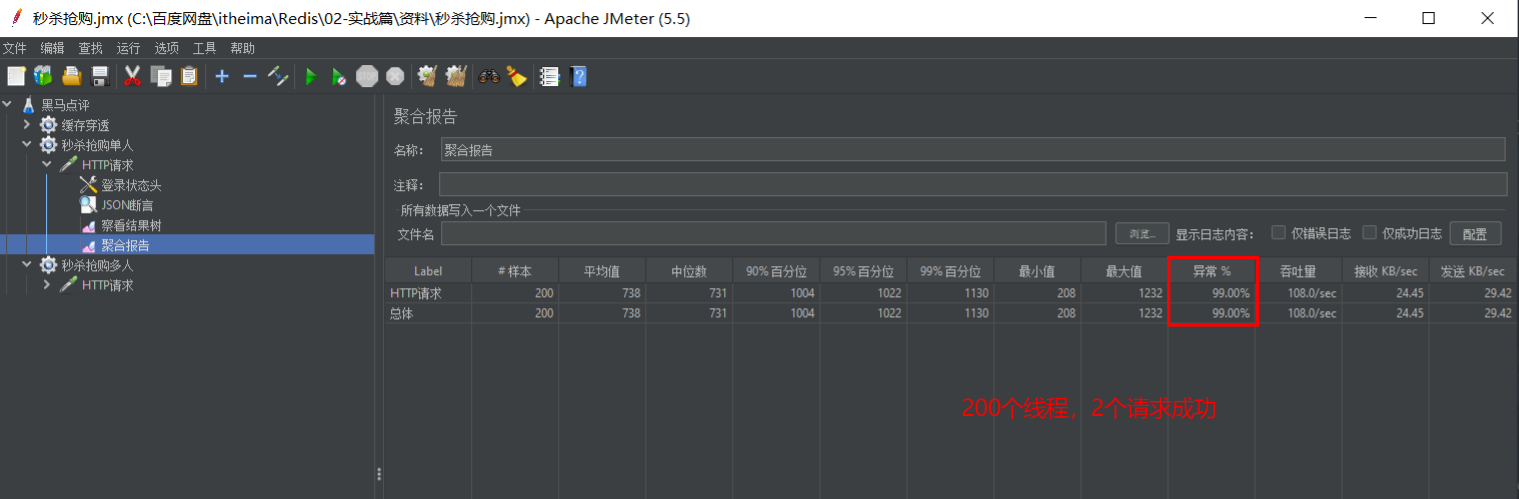Click the flask icon of 黑马点评 test plan
This screenshot has width=1519, height=499.
point(28,105)
